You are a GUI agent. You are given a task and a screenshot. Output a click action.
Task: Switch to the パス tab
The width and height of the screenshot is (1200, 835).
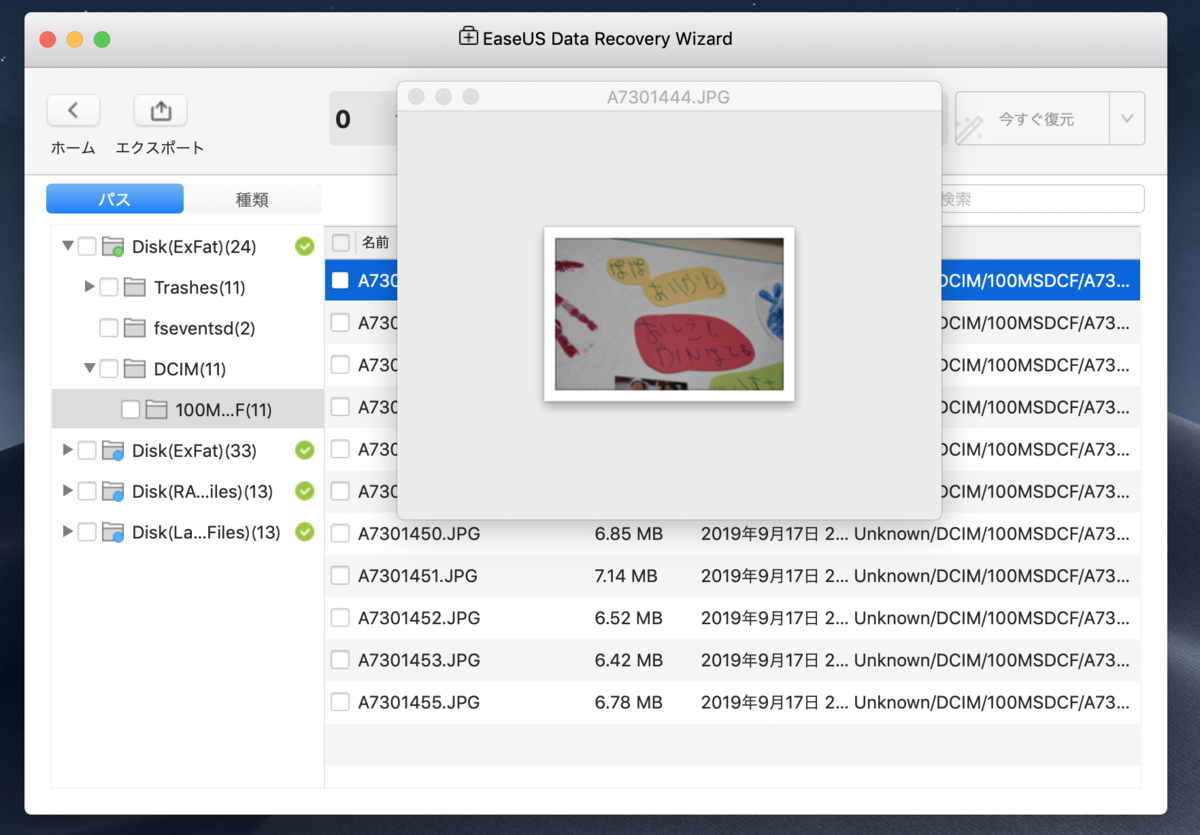[x=115, y=199]
